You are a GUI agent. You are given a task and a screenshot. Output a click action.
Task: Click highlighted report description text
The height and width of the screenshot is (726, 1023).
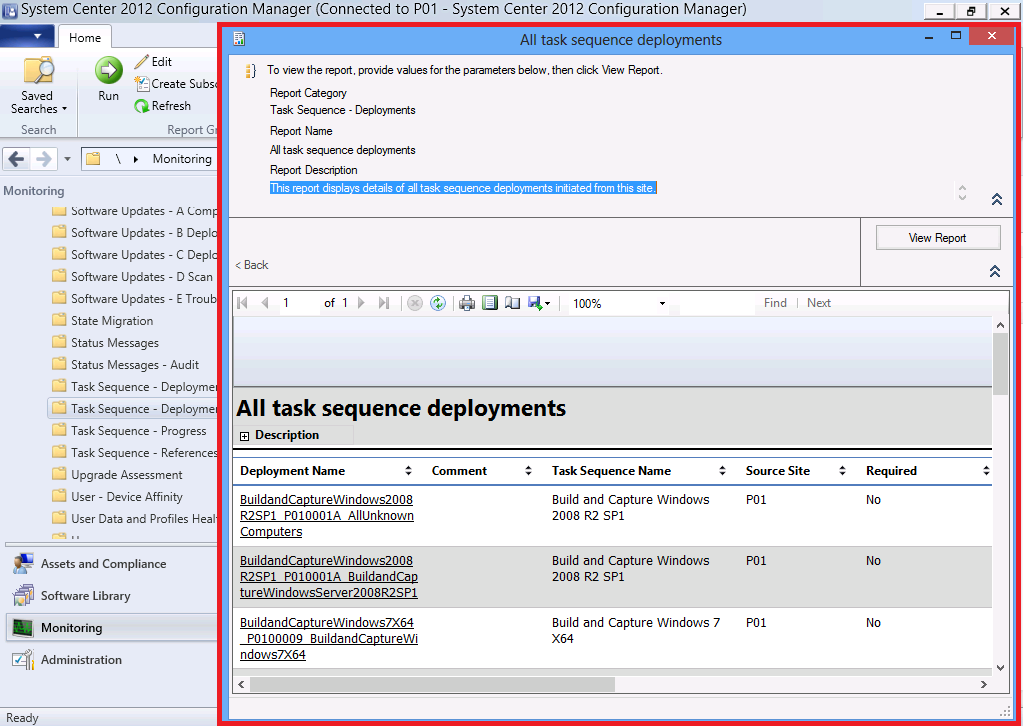[463, 188]
